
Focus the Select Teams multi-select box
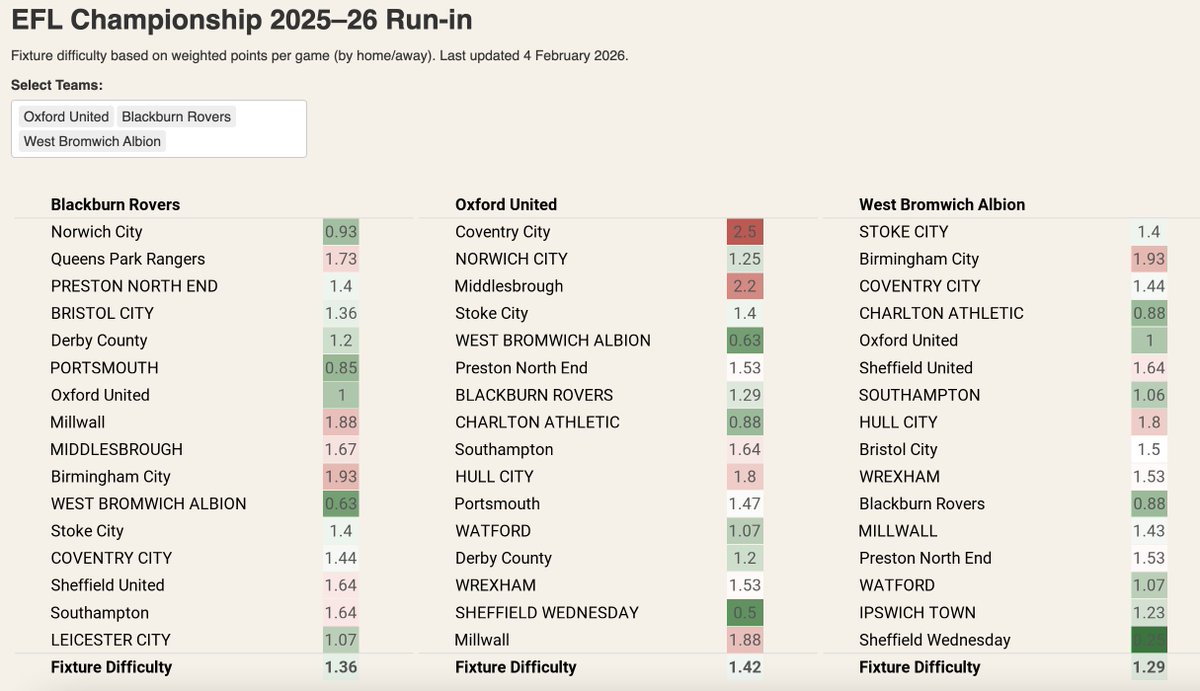pos(159,129)
